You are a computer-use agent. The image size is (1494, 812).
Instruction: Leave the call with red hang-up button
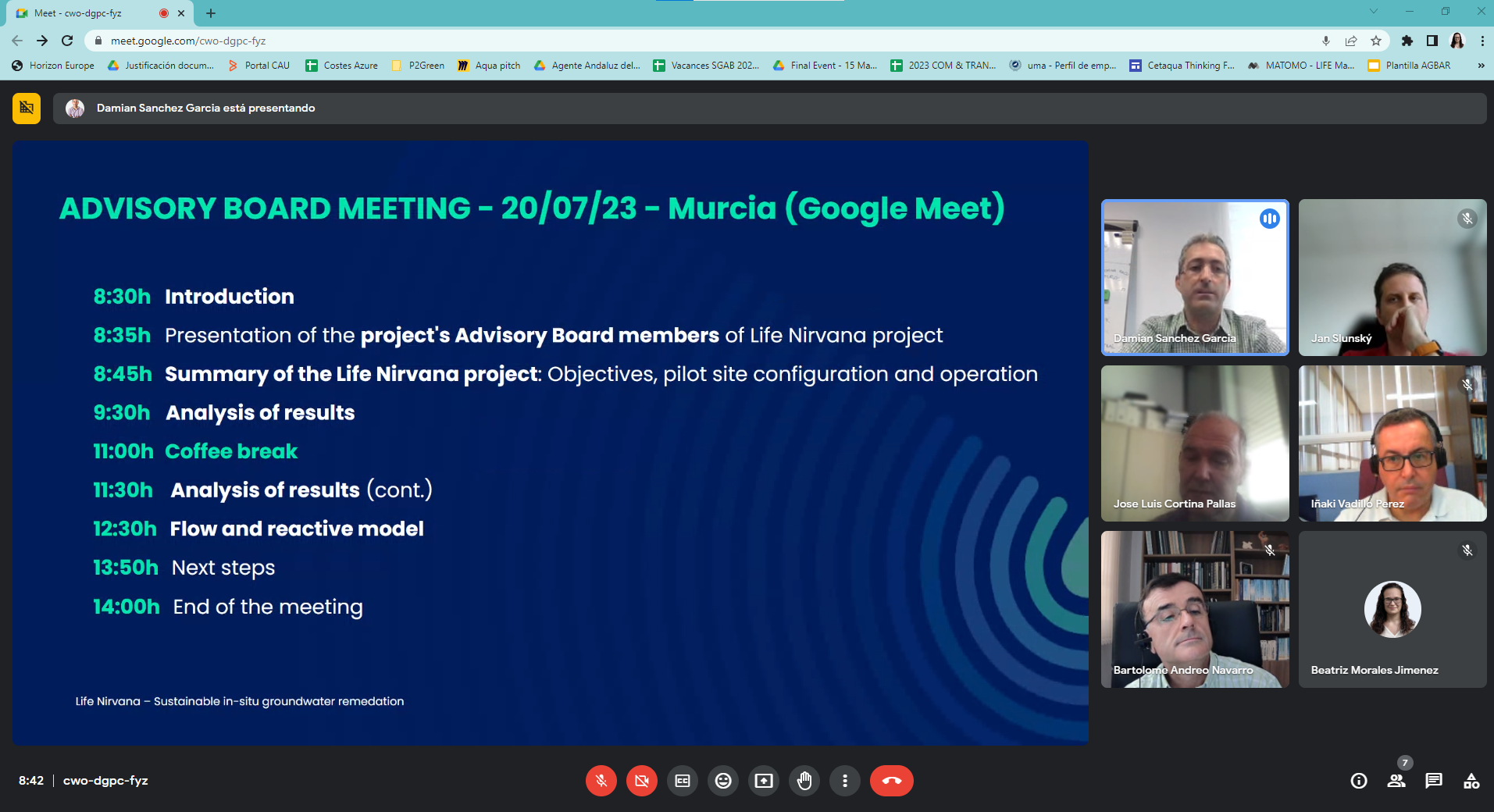[x=892, y=781]
